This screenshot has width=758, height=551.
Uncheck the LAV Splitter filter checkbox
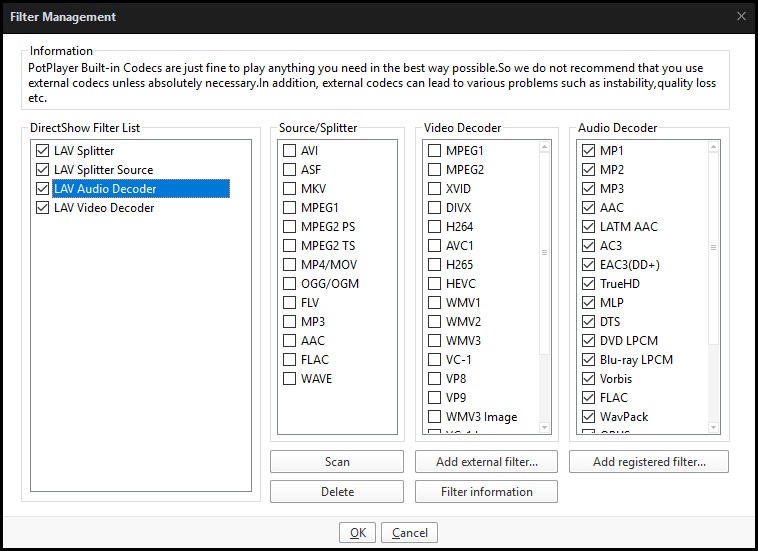pyautogui.click(x=43, y=151)
